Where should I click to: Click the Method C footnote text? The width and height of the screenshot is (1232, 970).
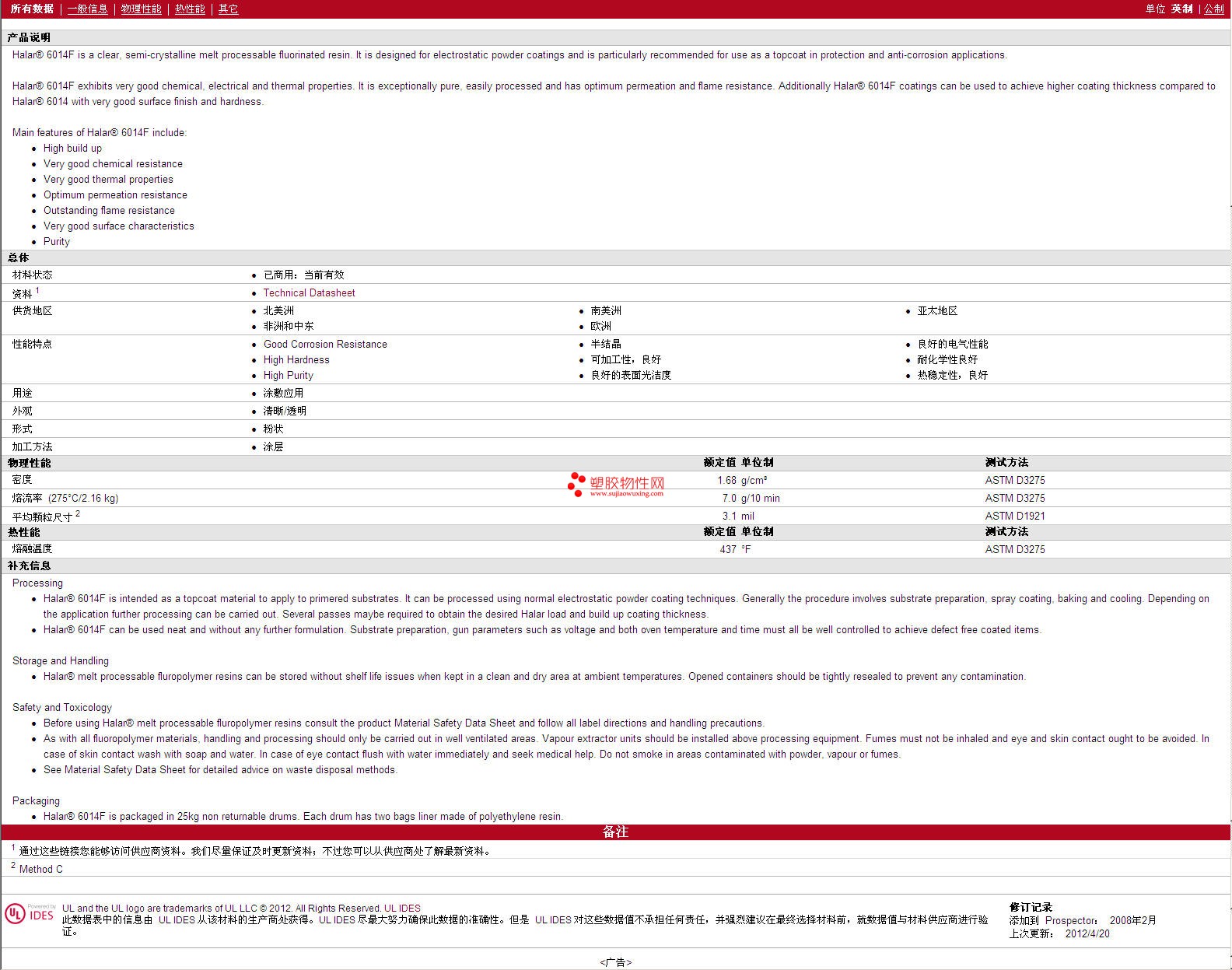pyautogui.click(x=41, y=870)
